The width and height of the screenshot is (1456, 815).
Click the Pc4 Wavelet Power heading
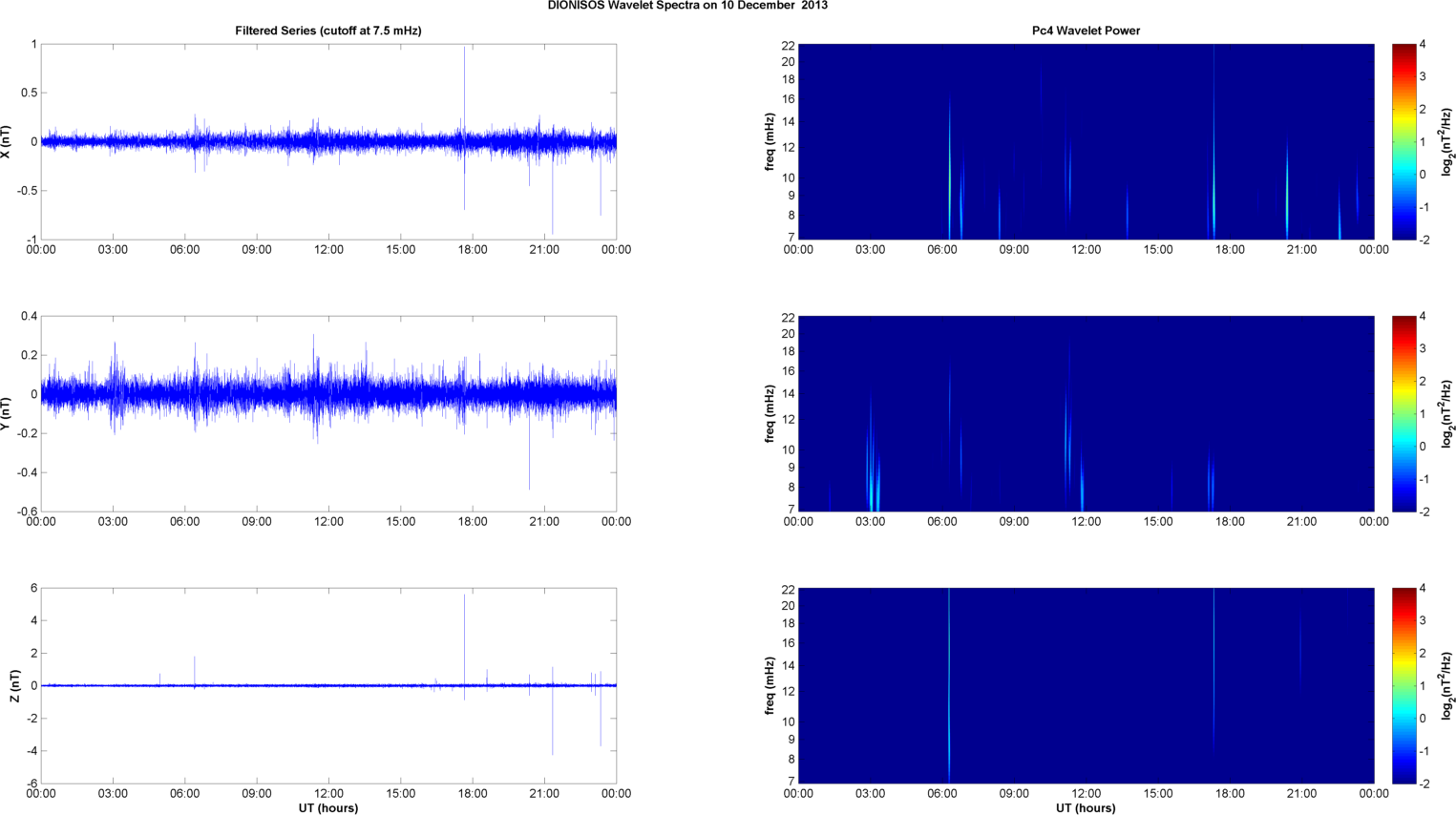pos(1086,31)
